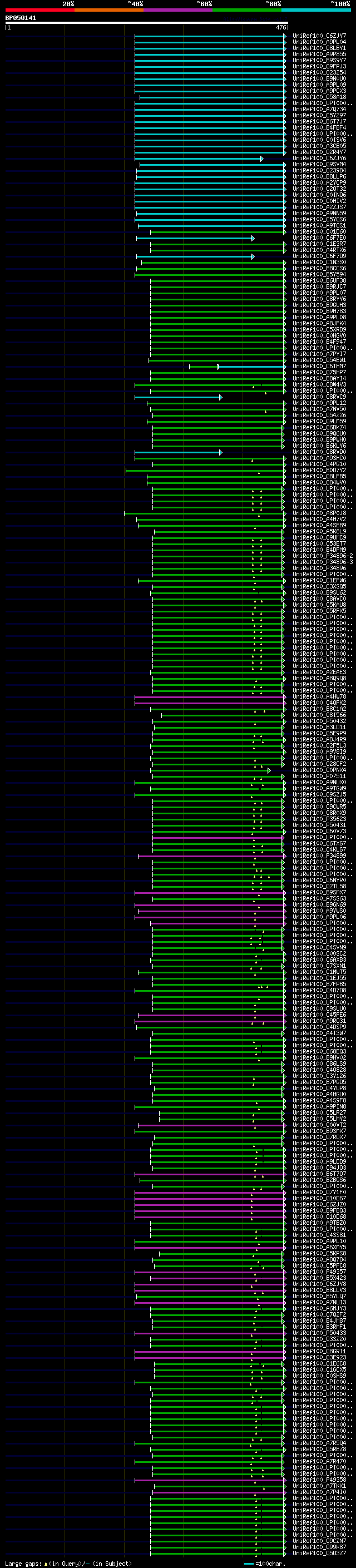
Task: Select label UniRef100_Q9LM59
Action: (x=319, y=421)
